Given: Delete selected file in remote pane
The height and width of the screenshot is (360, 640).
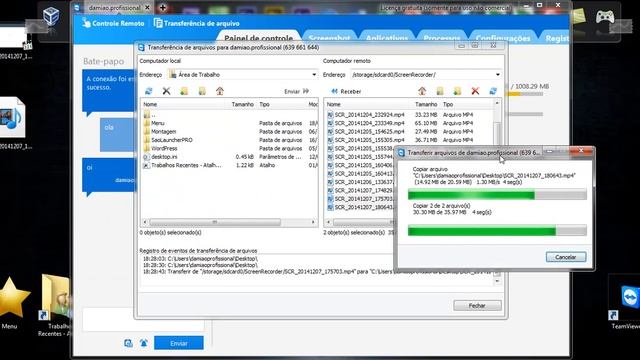Looking at the screenshot, I should coord(475,91).
